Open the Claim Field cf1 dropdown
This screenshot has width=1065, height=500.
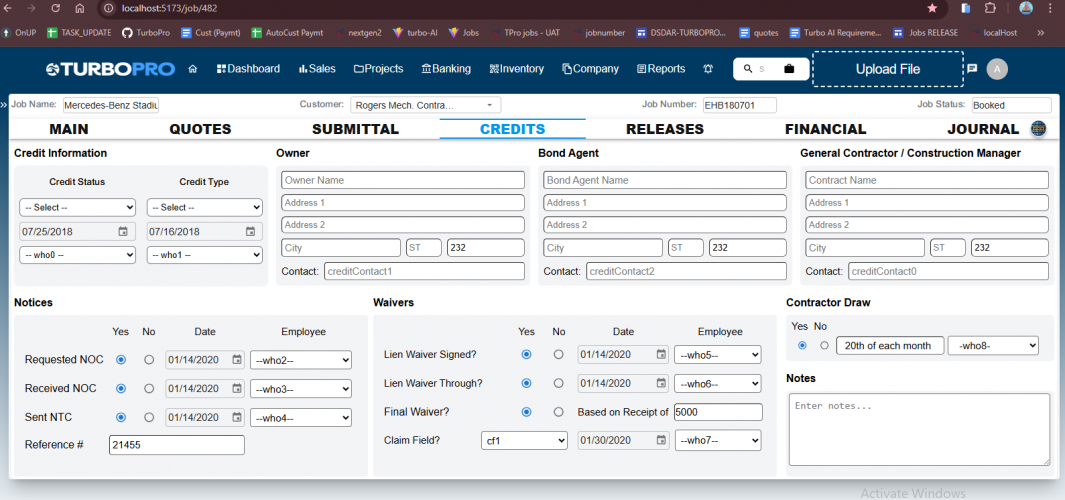click(524, 440)
